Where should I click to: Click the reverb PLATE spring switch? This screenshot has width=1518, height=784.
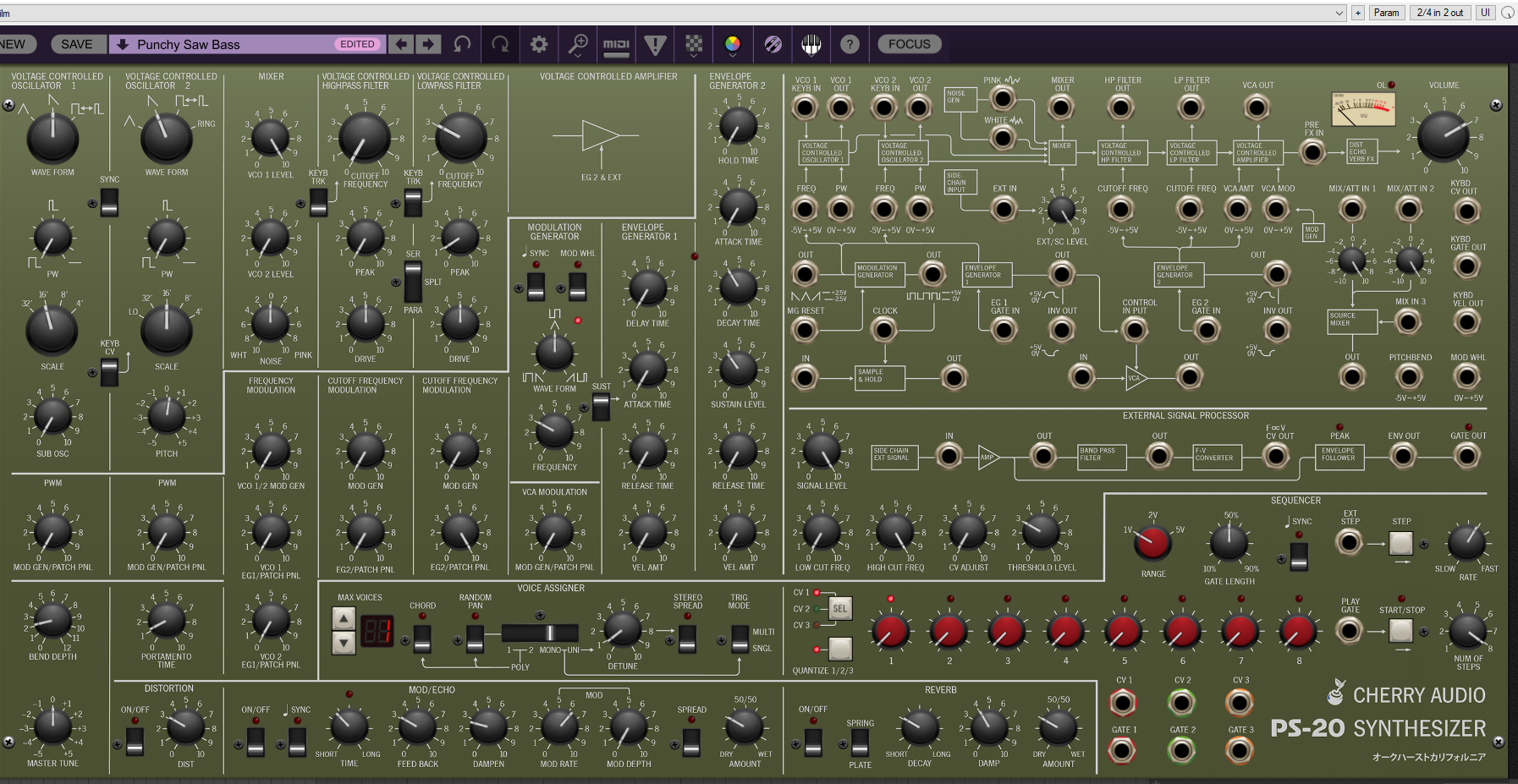pos(860,741)
